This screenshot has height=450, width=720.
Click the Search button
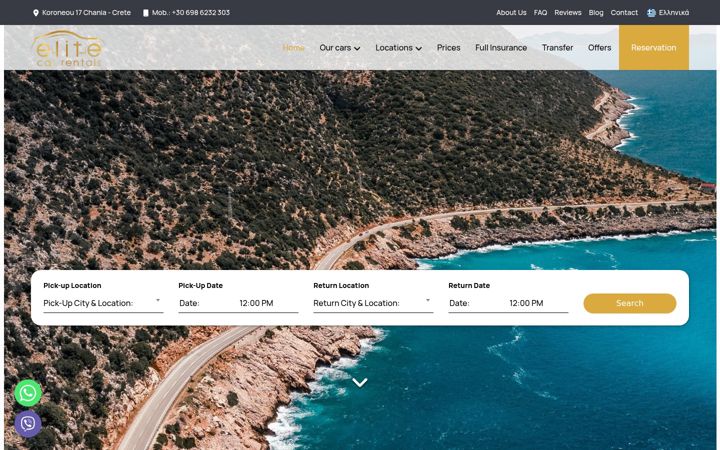630,304
